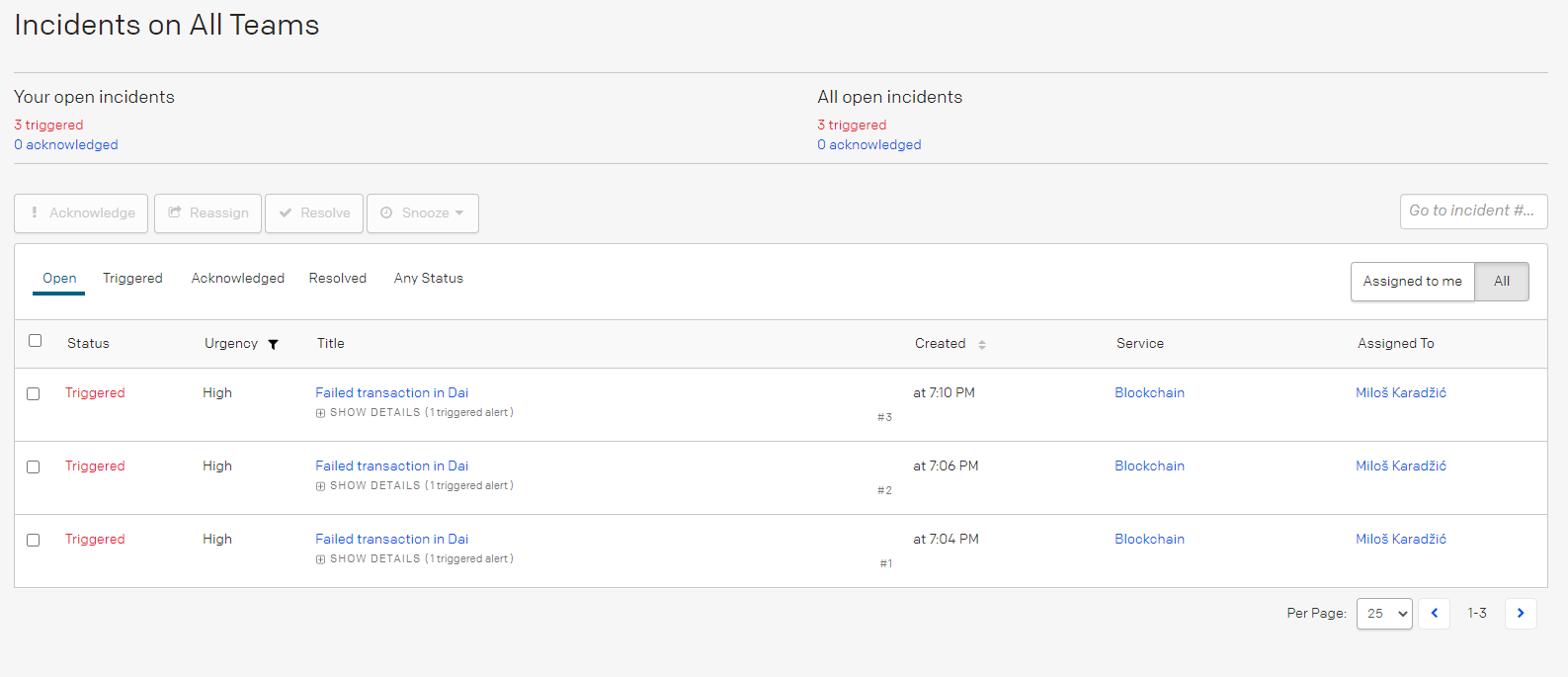Open the Blockchain service link in first row
The image size is (1568, 677).
tap(1149, 393)
